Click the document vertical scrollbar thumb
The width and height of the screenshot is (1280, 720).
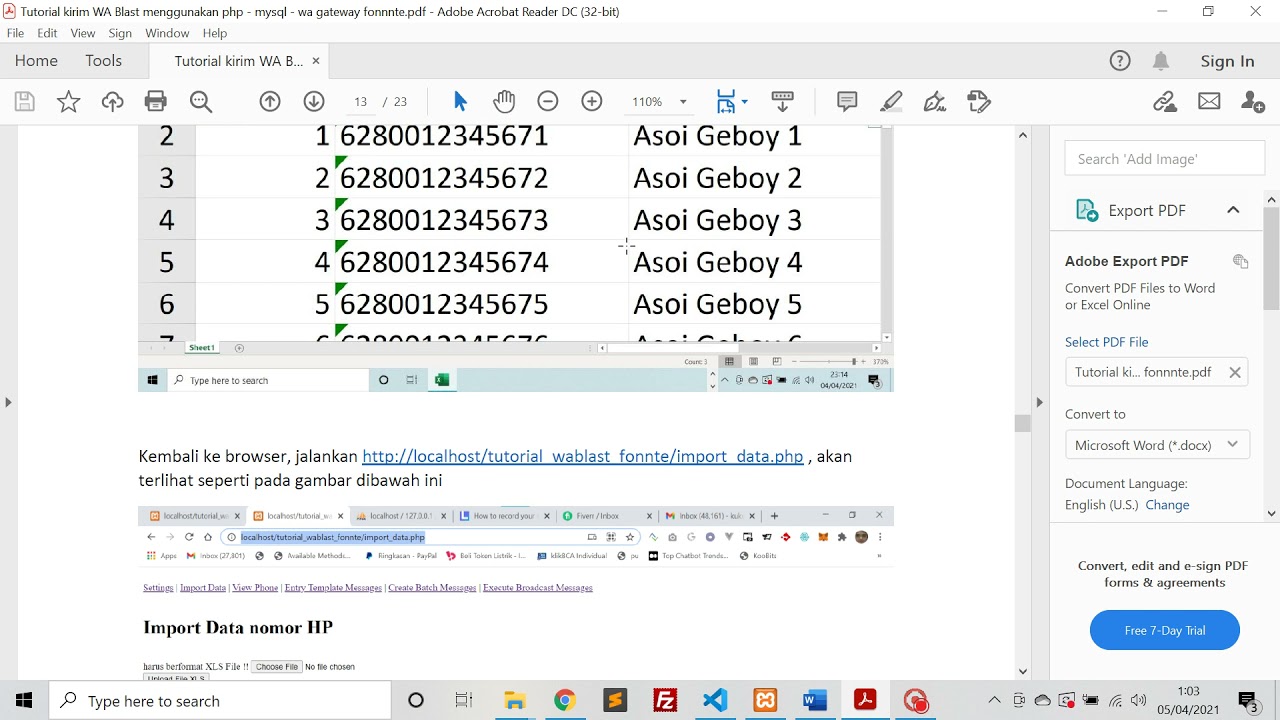[1023, 424]
